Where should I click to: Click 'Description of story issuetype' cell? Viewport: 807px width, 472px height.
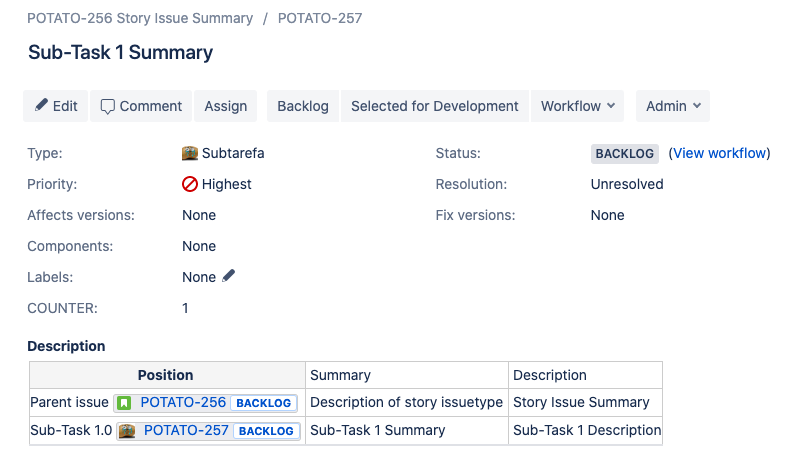[x=407, y=403]
